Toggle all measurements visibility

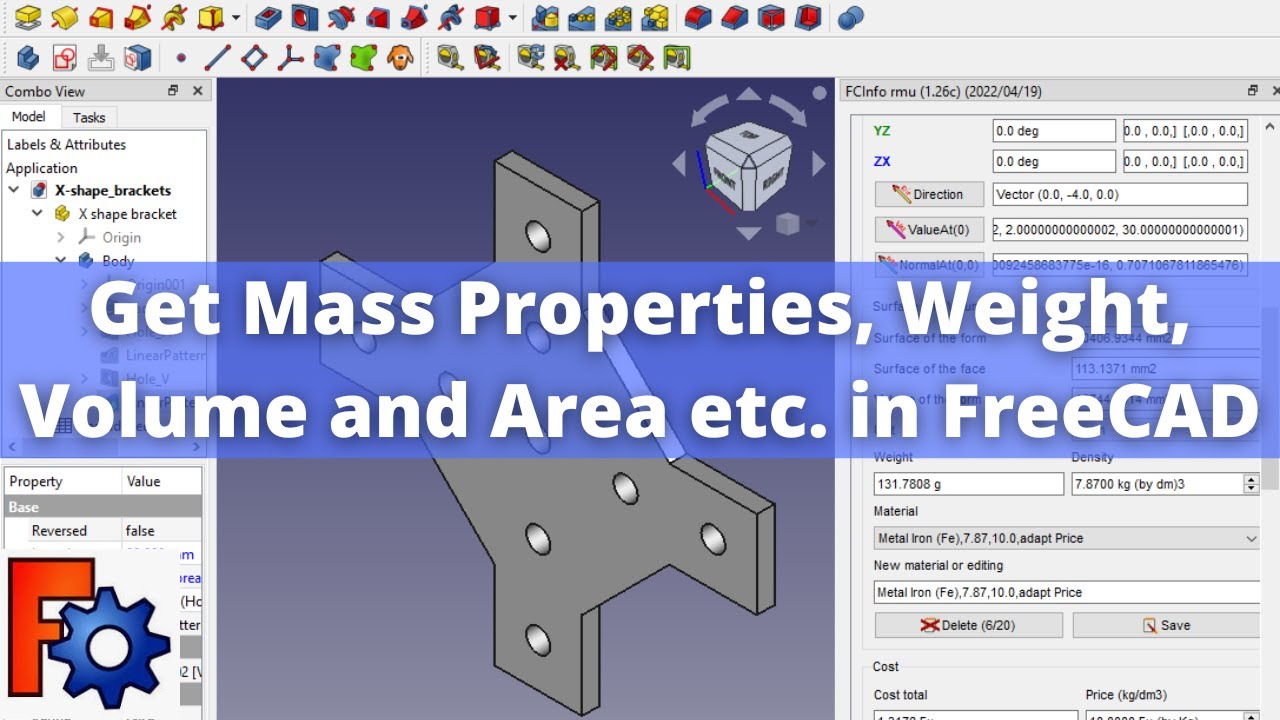pos(604,57)
